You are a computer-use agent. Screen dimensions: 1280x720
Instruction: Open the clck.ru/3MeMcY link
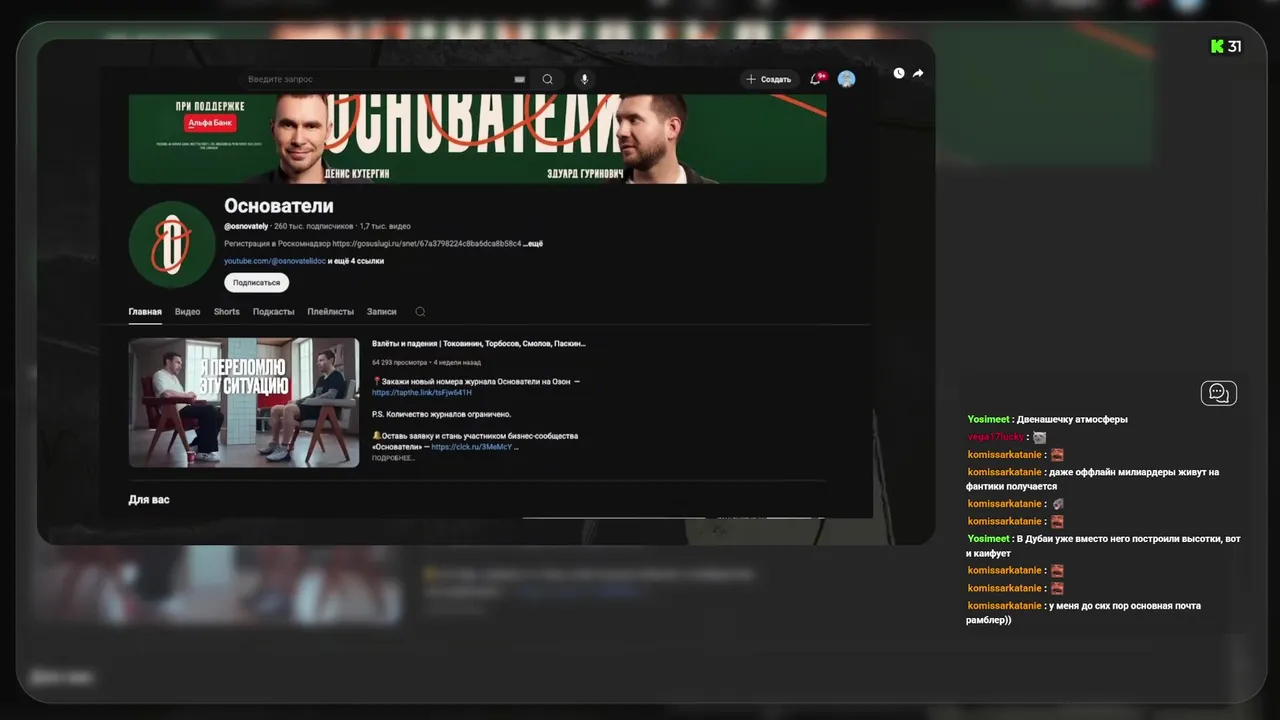click(x=471, y=447)
